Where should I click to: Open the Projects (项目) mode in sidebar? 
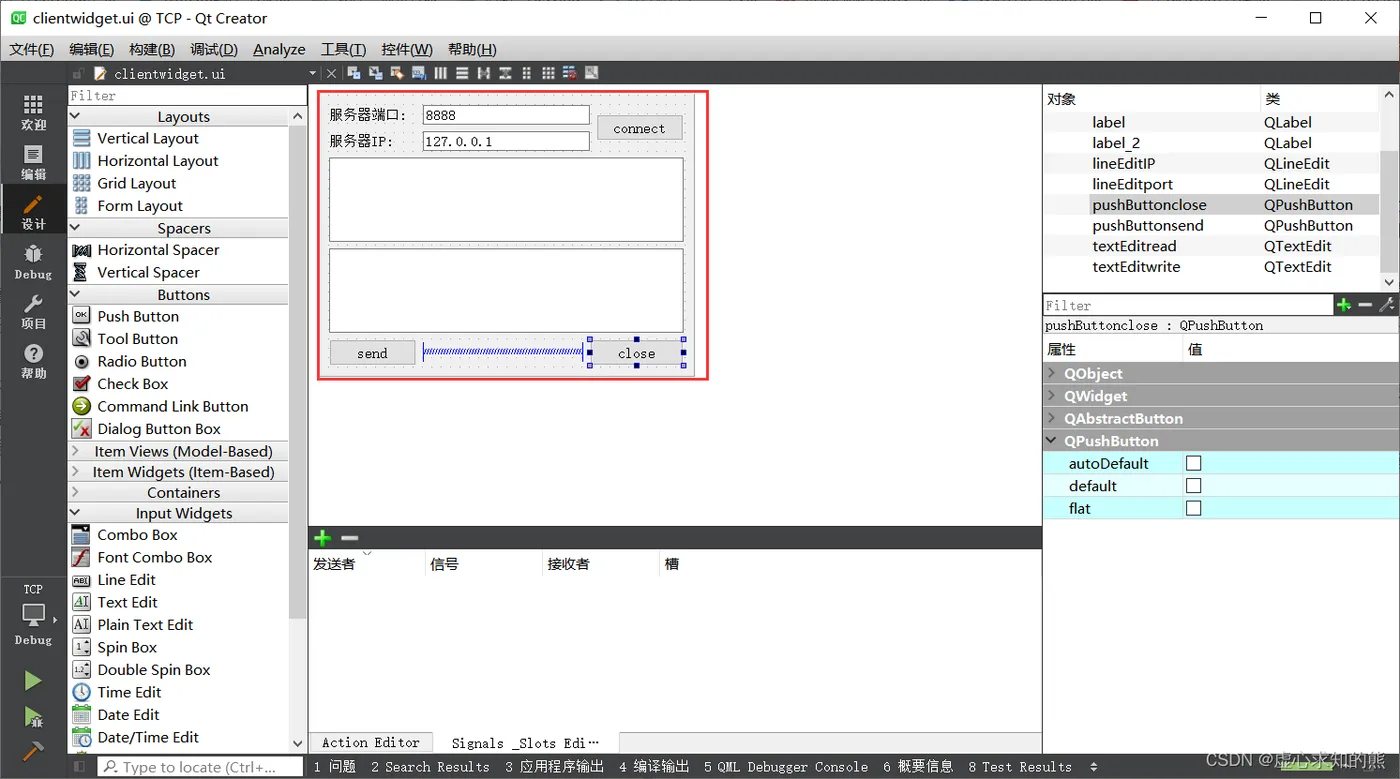pyautogui.click(x=33, y=312)
